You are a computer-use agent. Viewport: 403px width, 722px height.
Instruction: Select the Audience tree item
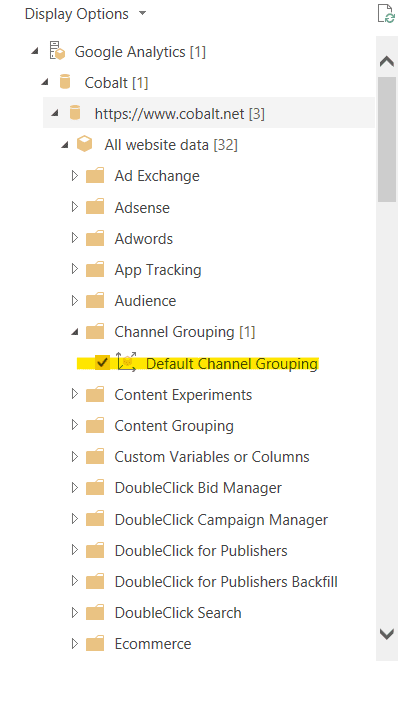tap(145, 301)
